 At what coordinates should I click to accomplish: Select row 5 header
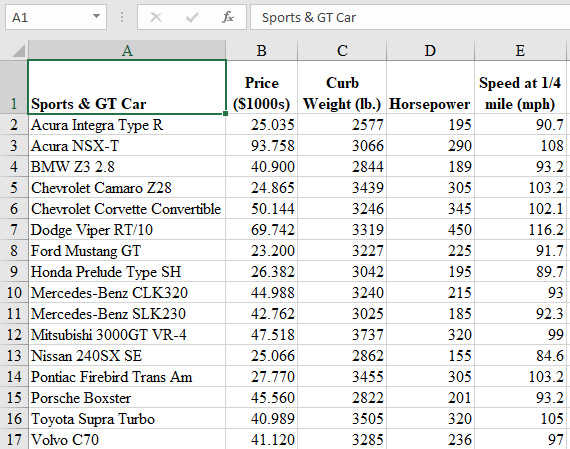(14, 188)
